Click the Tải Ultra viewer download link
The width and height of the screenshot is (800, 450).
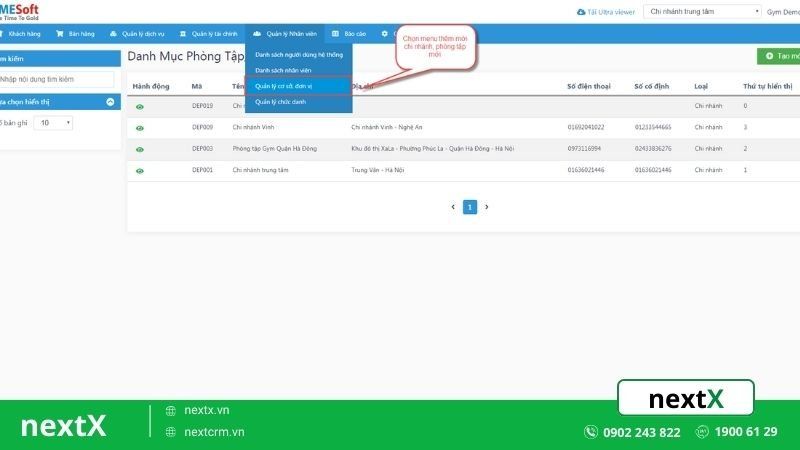[x=606, y=12]
